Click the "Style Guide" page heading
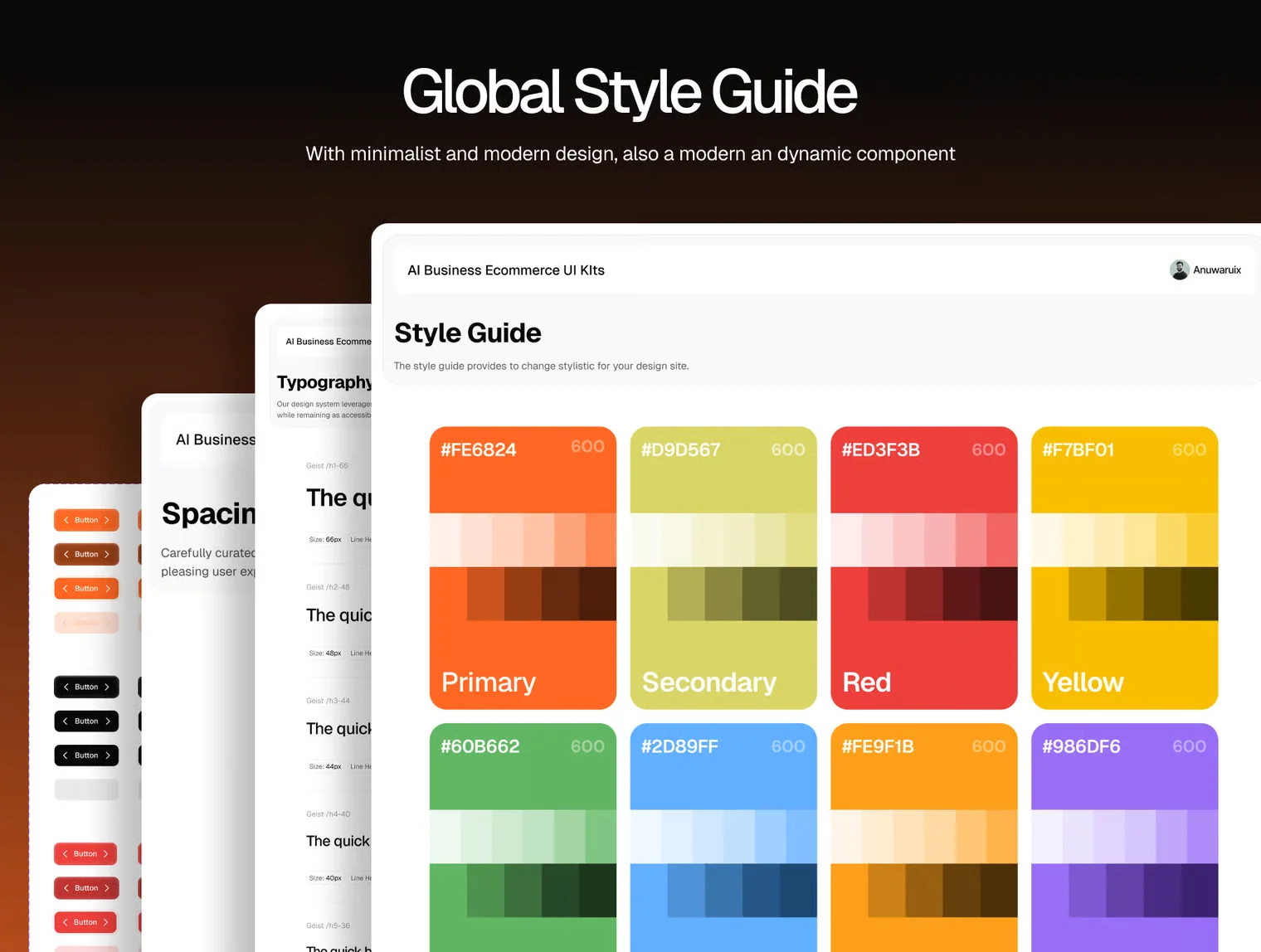 (x=468, y=333)
